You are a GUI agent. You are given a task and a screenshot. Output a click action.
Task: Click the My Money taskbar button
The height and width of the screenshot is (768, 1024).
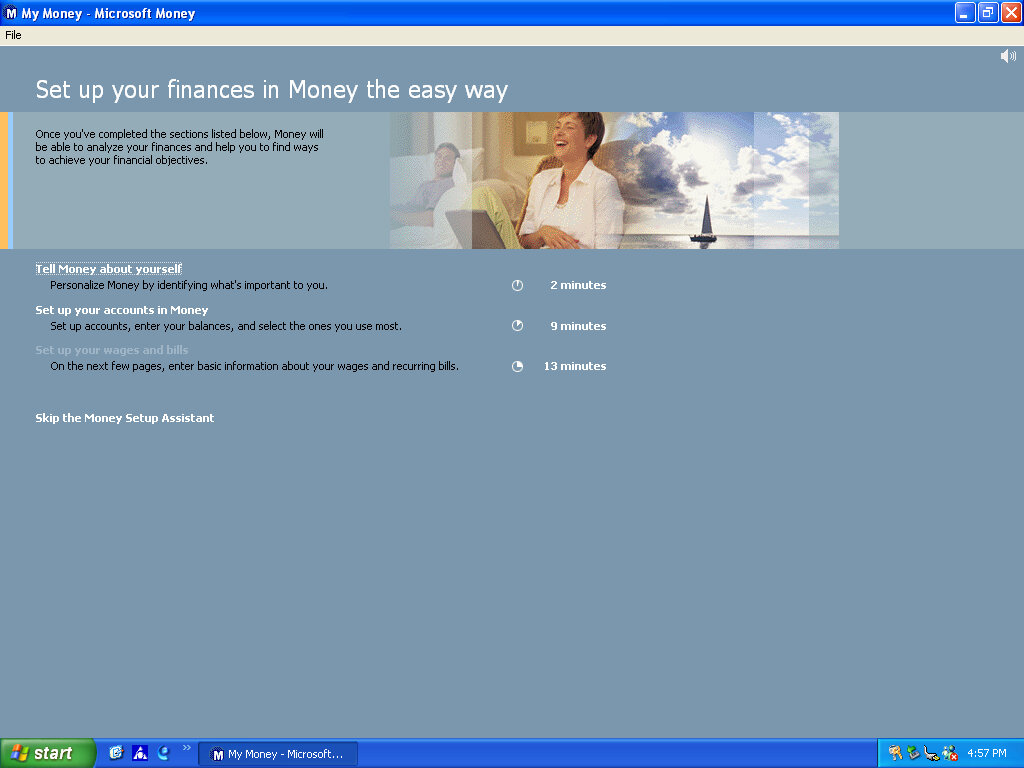(278, 754)
